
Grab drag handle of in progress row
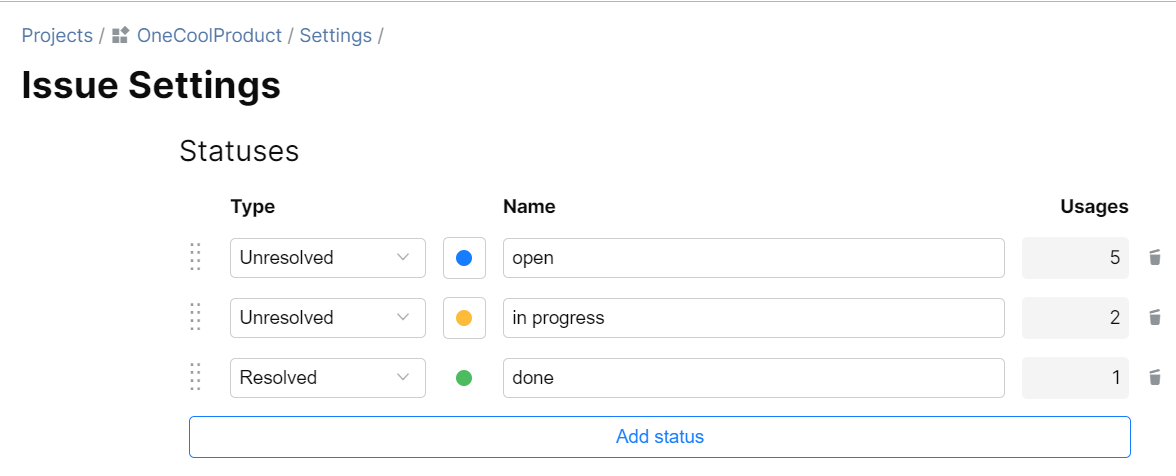click(196, 318)
